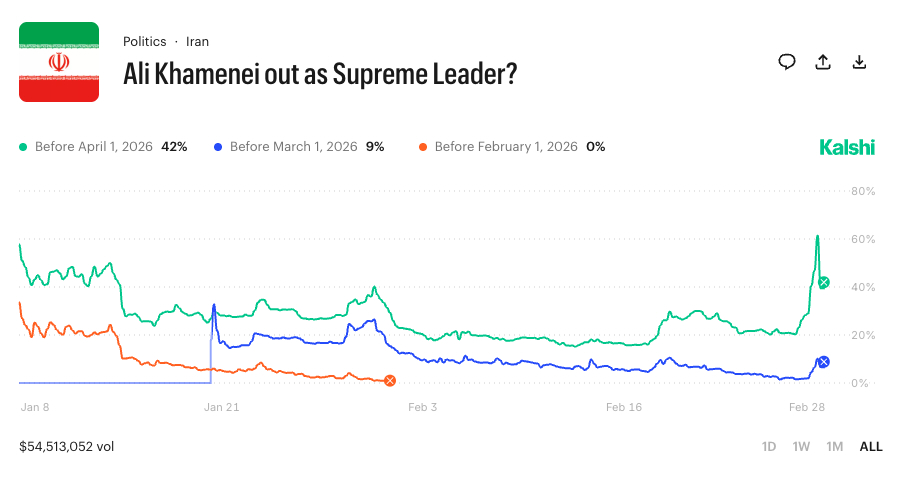907x477 pixels.
Task: Click the blue endpoint marker on chart
Action: tap(823, 362)
